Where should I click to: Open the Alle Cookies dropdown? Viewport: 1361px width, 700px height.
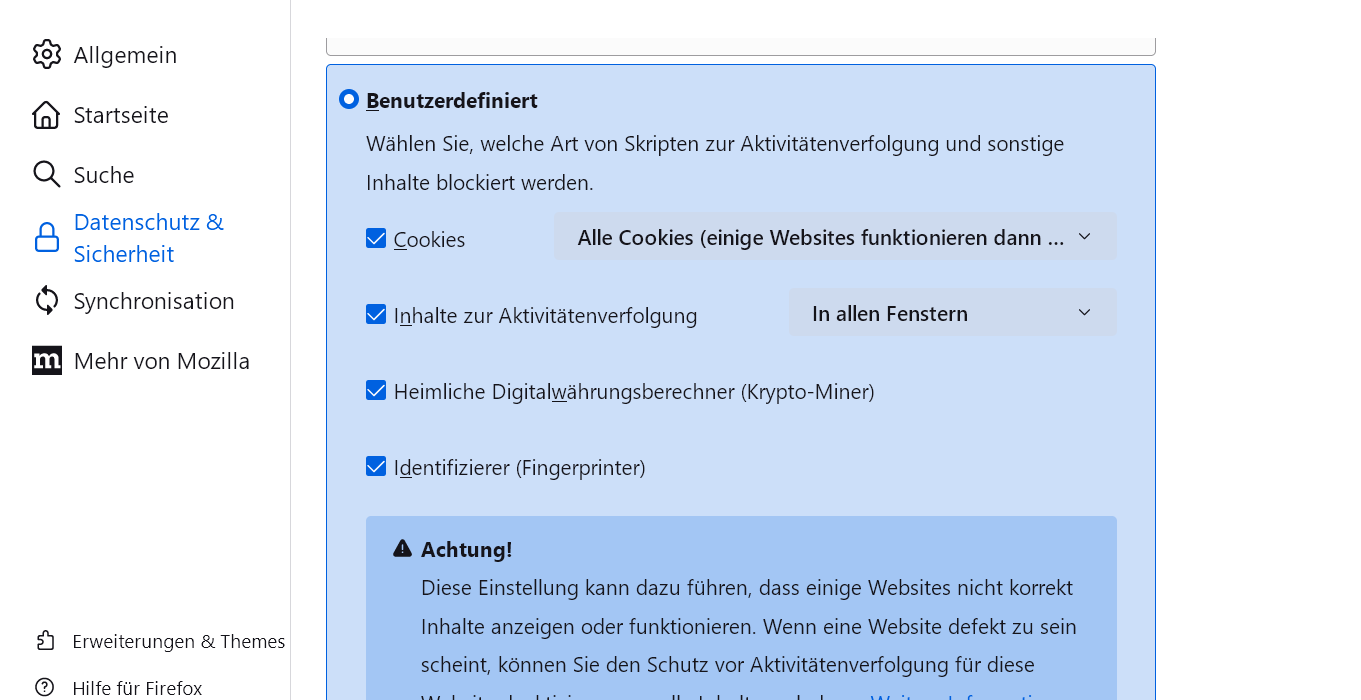pos(835,237)
